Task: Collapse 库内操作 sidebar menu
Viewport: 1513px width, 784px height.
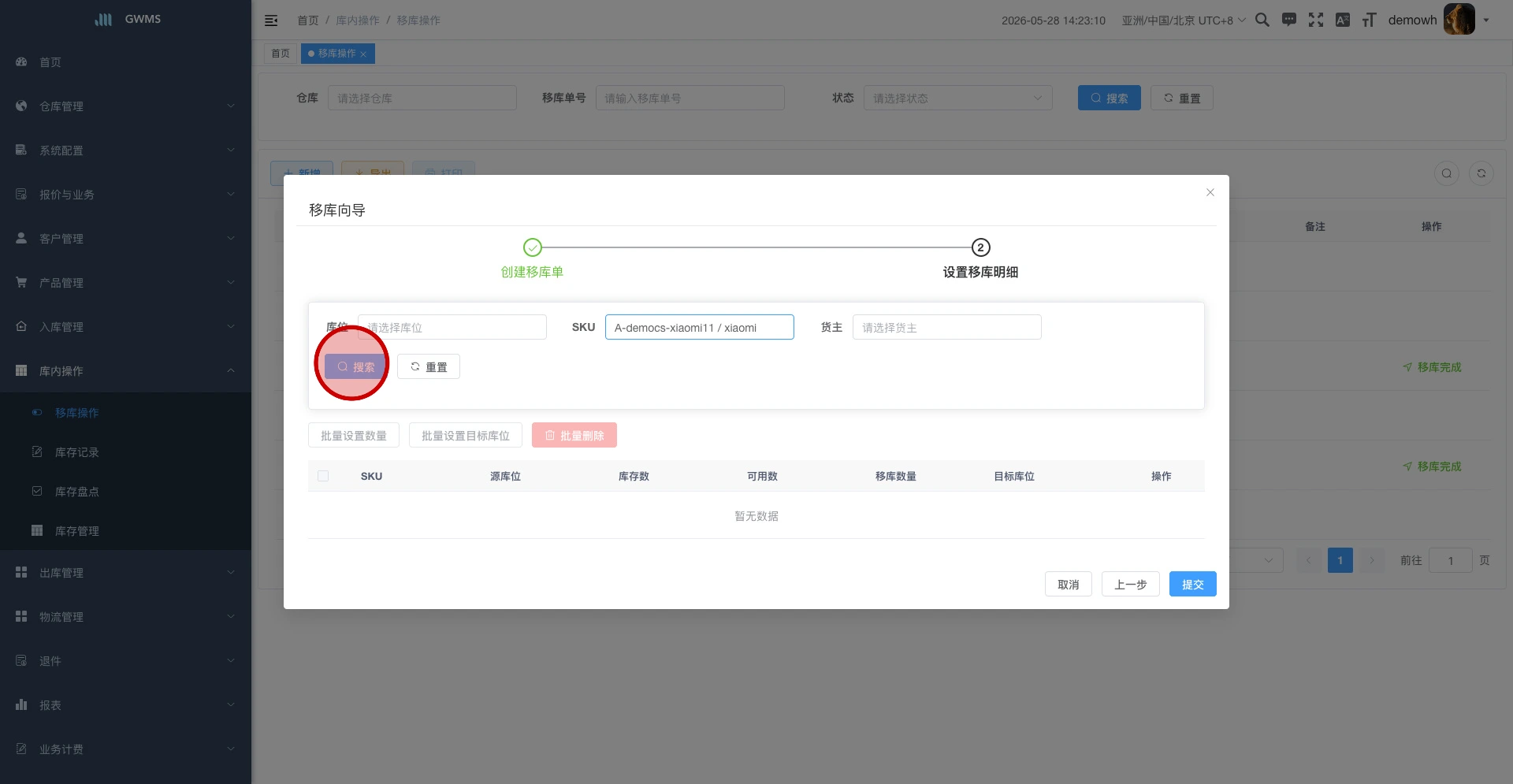Action: click(x=126, y=370)
